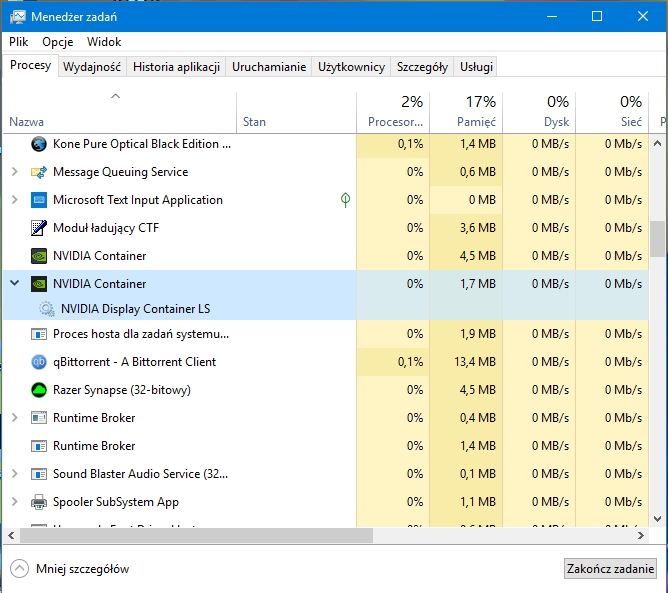Expand the Message Queuing Service group
Screen dimensions: 668x593
[15, 172]
